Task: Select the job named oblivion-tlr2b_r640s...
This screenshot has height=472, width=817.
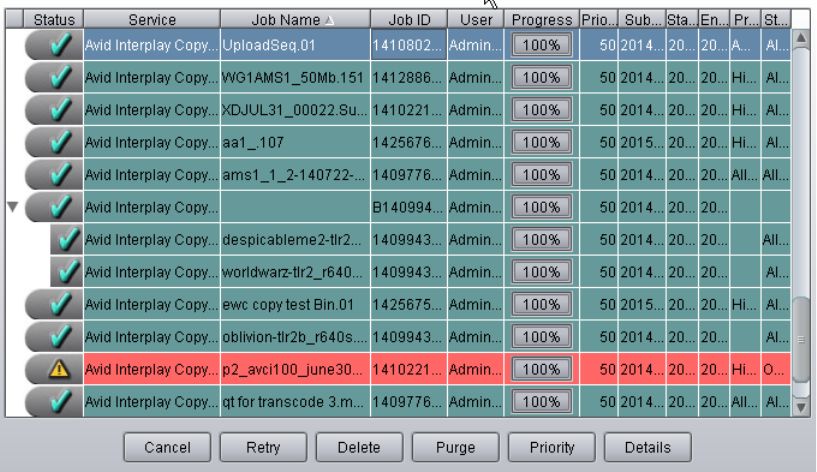Action: 295,337
